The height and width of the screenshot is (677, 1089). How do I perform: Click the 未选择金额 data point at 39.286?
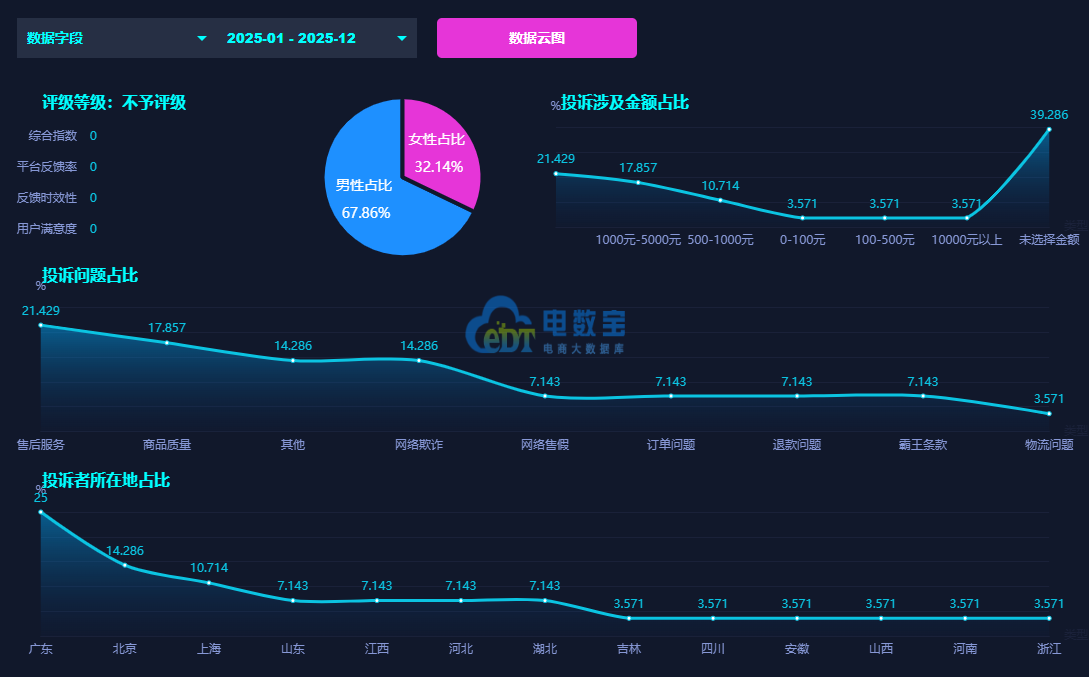pyautogui.click(x=1049, y=129)
